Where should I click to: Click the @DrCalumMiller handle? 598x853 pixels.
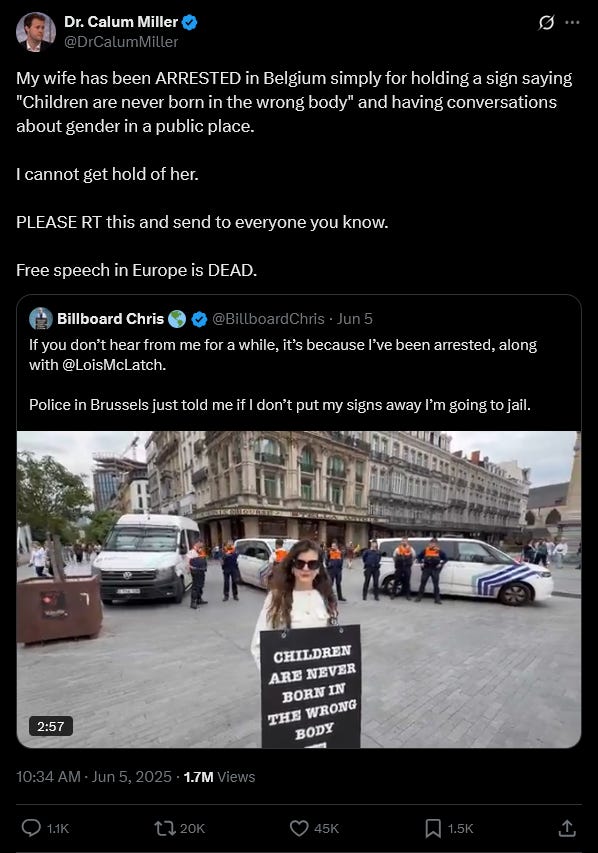point(121,42)
